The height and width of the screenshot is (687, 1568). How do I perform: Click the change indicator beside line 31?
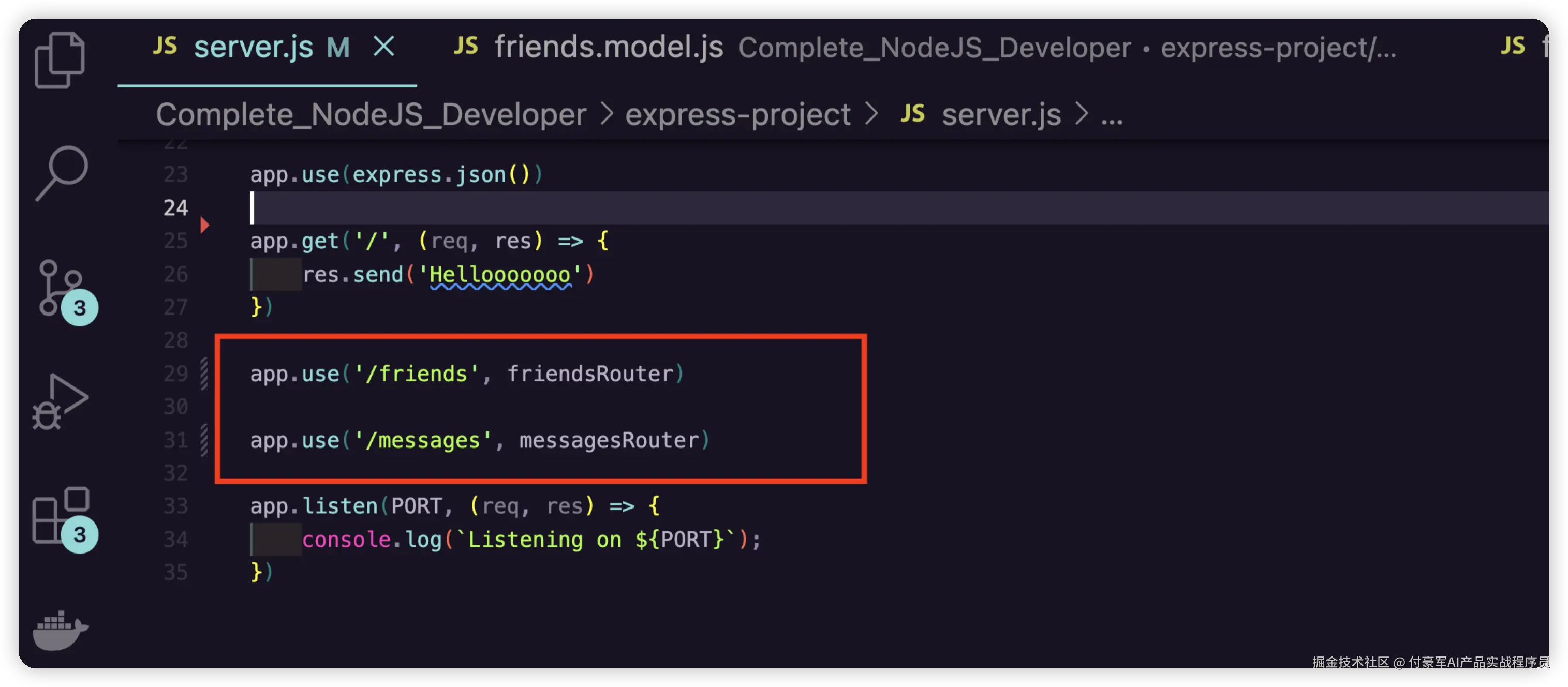coord(204,440)
